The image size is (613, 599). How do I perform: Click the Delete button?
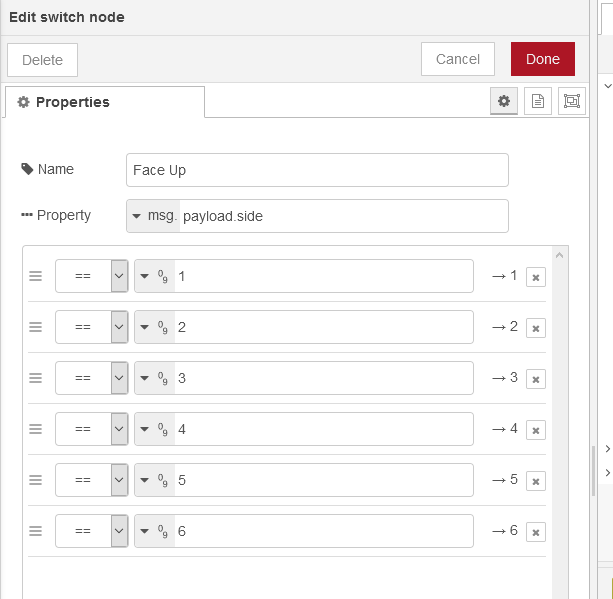point(43,60)
